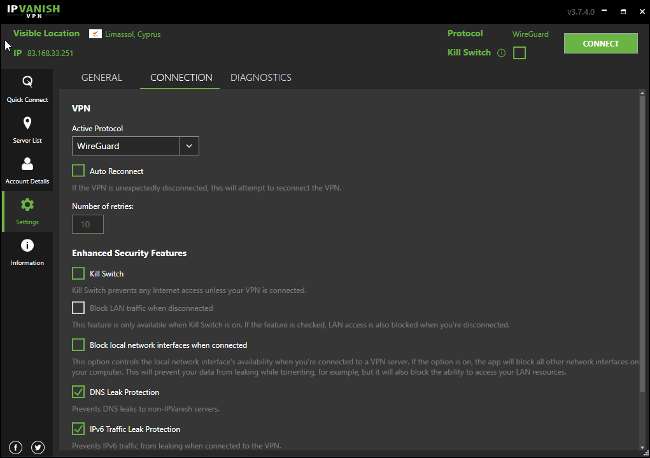Click the WireGuard protocol combo box
Screen dimensions: 650x458
pyautogui.click(x=135, y=146)
